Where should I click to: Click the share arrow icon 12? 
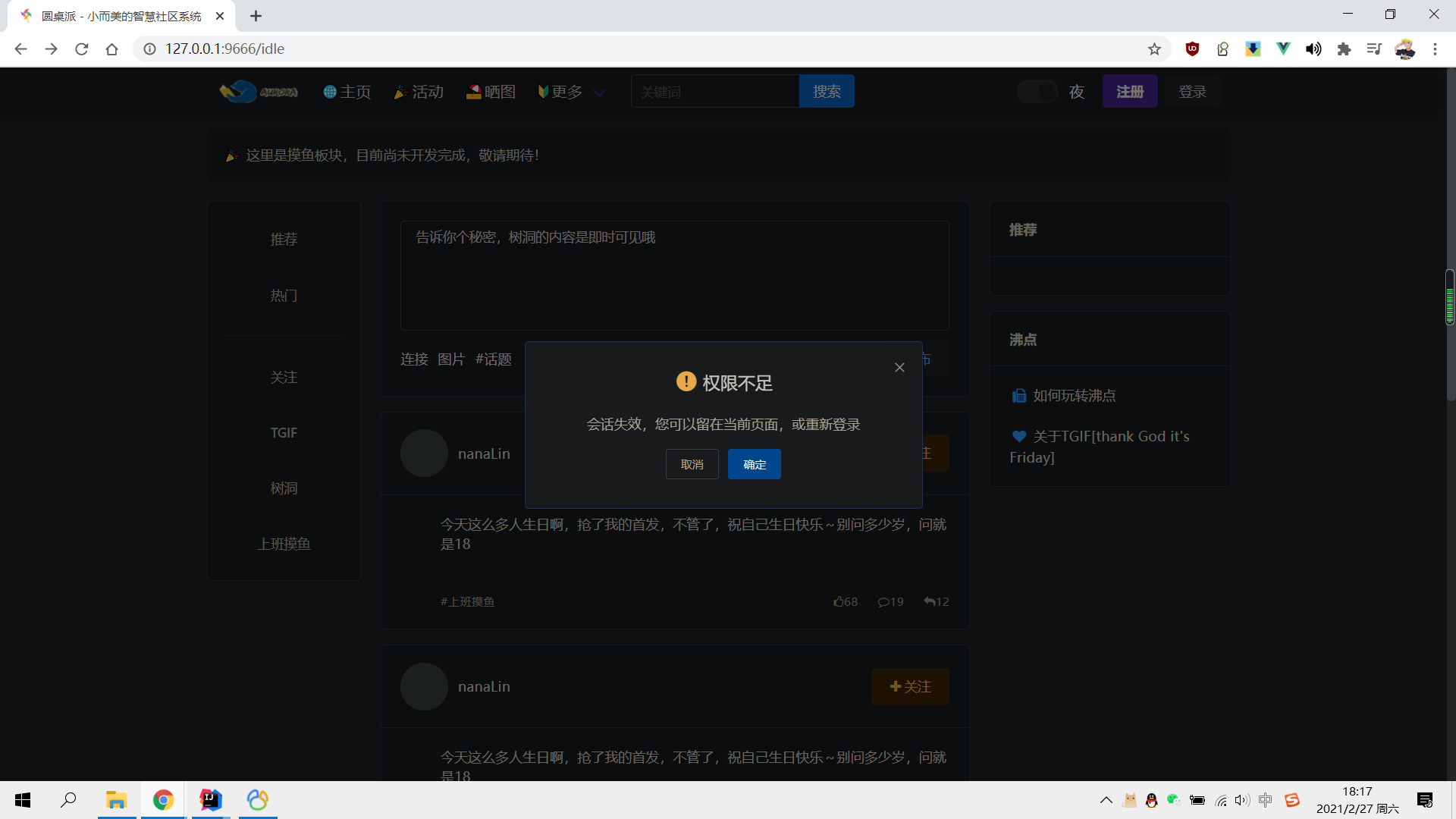point(929,602)
